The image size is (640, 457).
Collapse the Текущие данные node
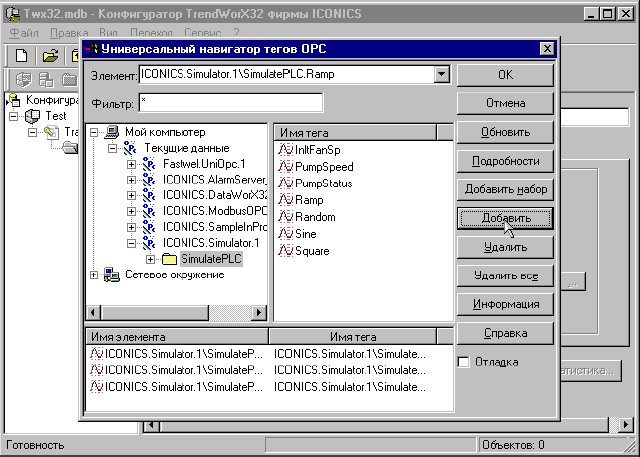click(x=112, y=149)
